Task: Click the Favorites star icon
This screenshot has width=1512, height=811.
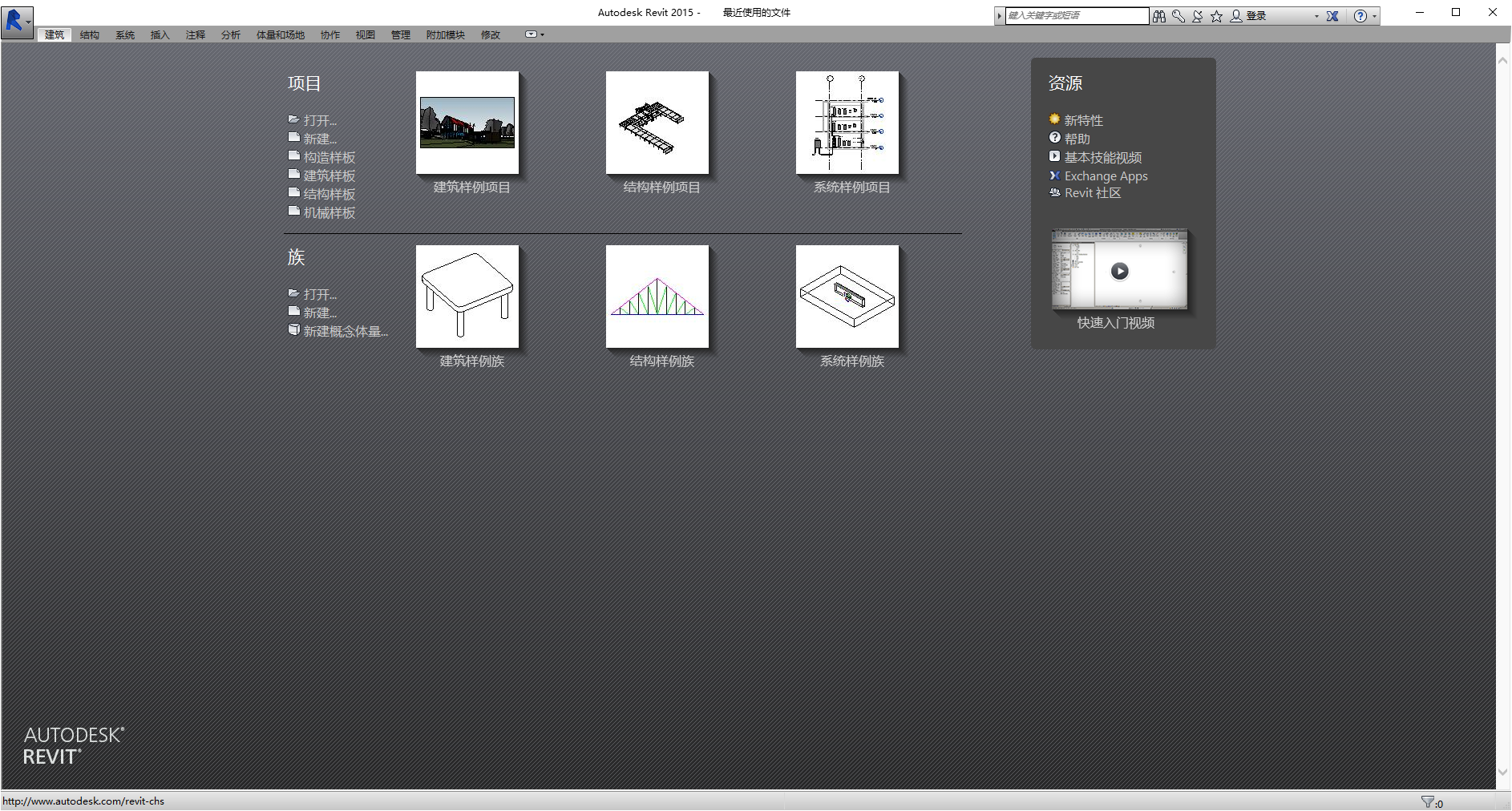Action: (1216, 15)
